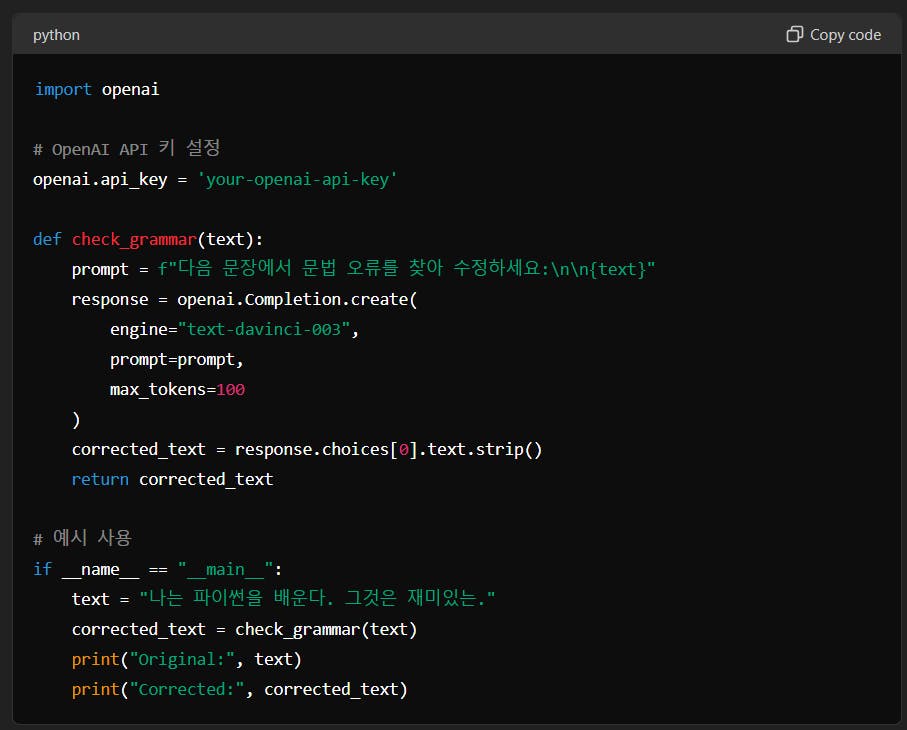Click the closing parenthesis line after max_tokens
This screenshot has width=907, height=730.
pyautogui.click(x=76, y=420)
